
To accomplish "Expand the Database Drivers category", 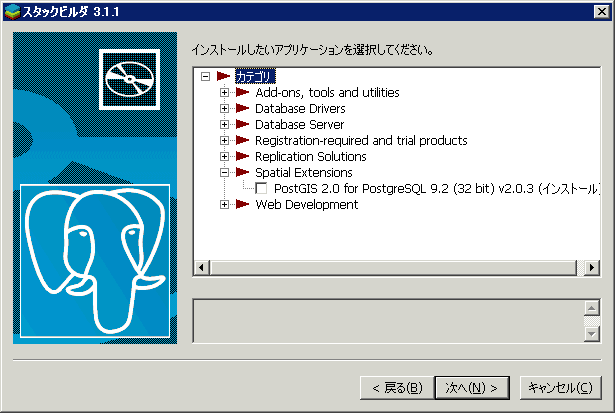I will [224, 109].
